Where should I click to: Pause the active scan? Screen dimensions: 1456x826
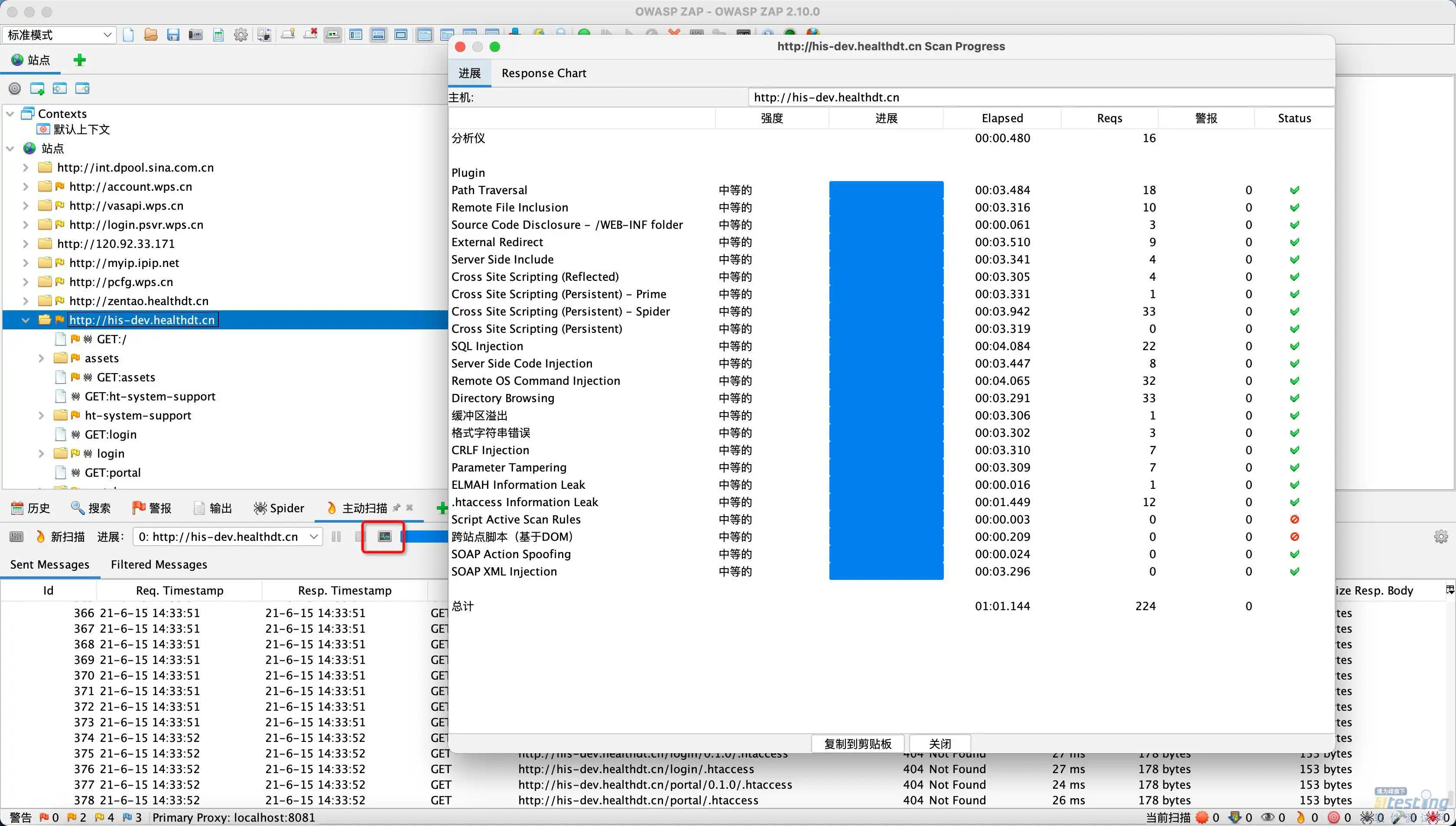pyautogui.click(x=336, y=537)
